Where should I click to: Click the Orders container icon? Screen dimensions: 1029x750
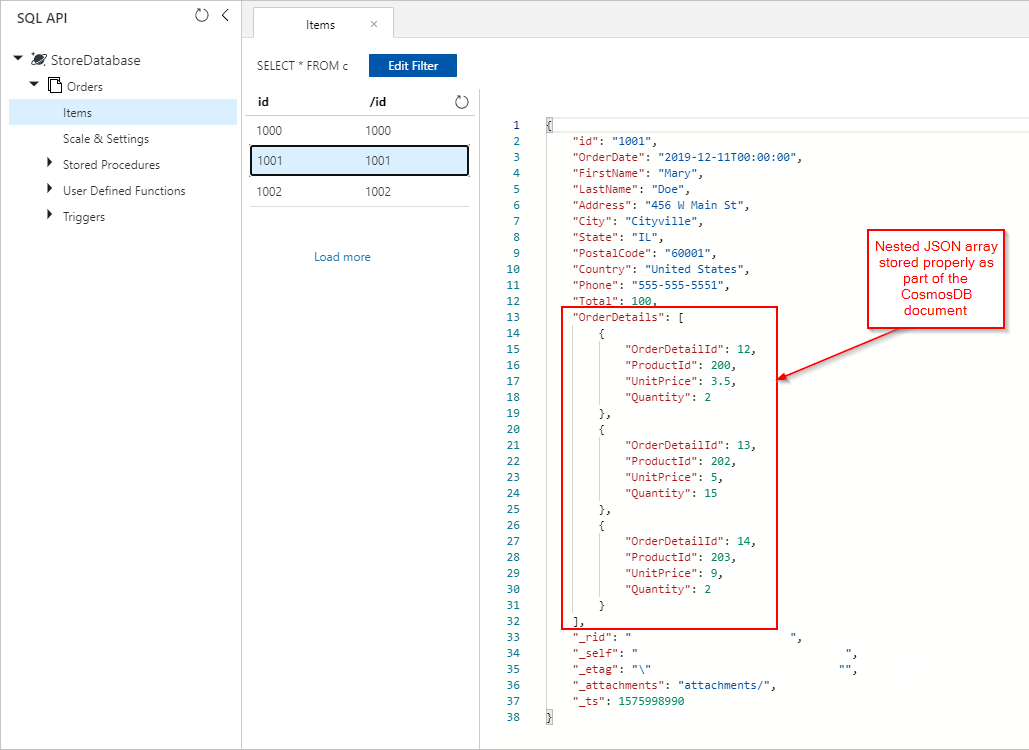(53, 86)
